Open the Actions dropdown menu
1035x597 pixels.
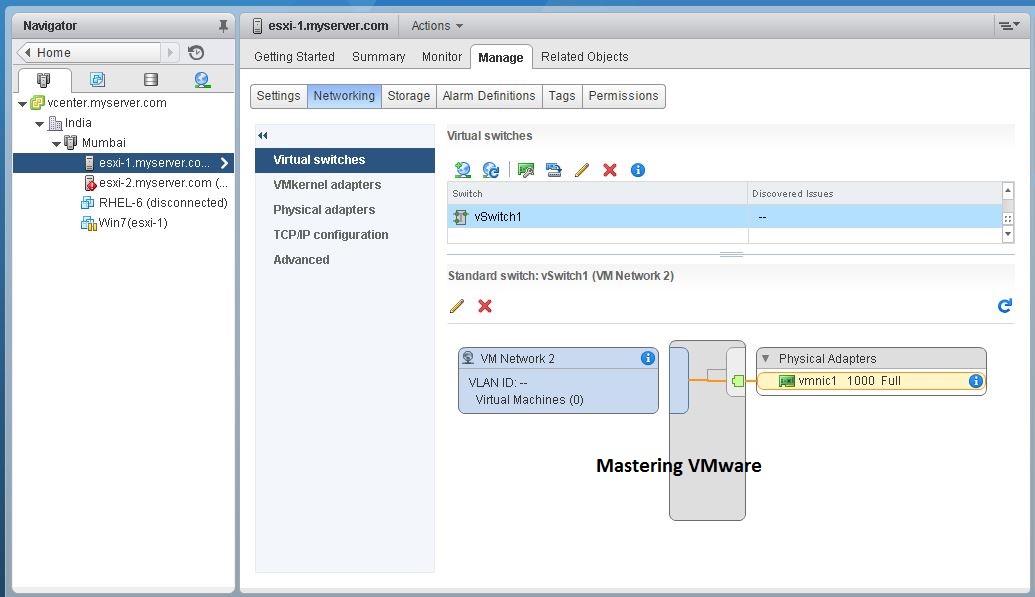click(437, 26)
